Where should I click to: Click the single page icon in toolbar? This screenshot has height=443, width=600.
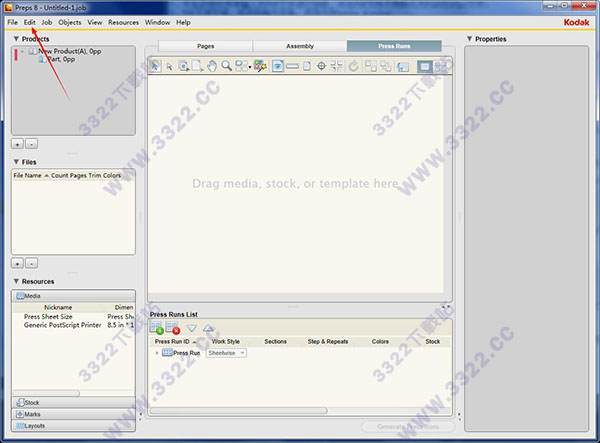pyautogui.click(x=307, y=66)
